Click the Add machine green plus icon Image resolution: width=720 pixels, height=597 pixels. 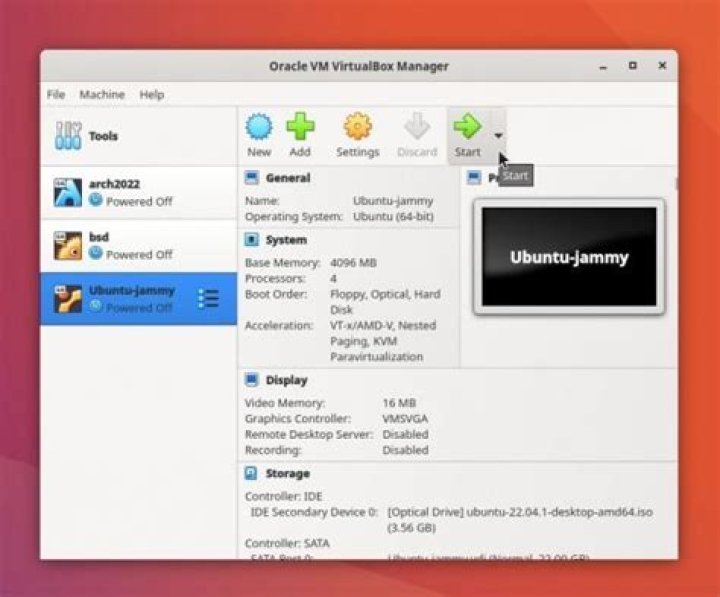pyautogui.click(x=300, y=126)
